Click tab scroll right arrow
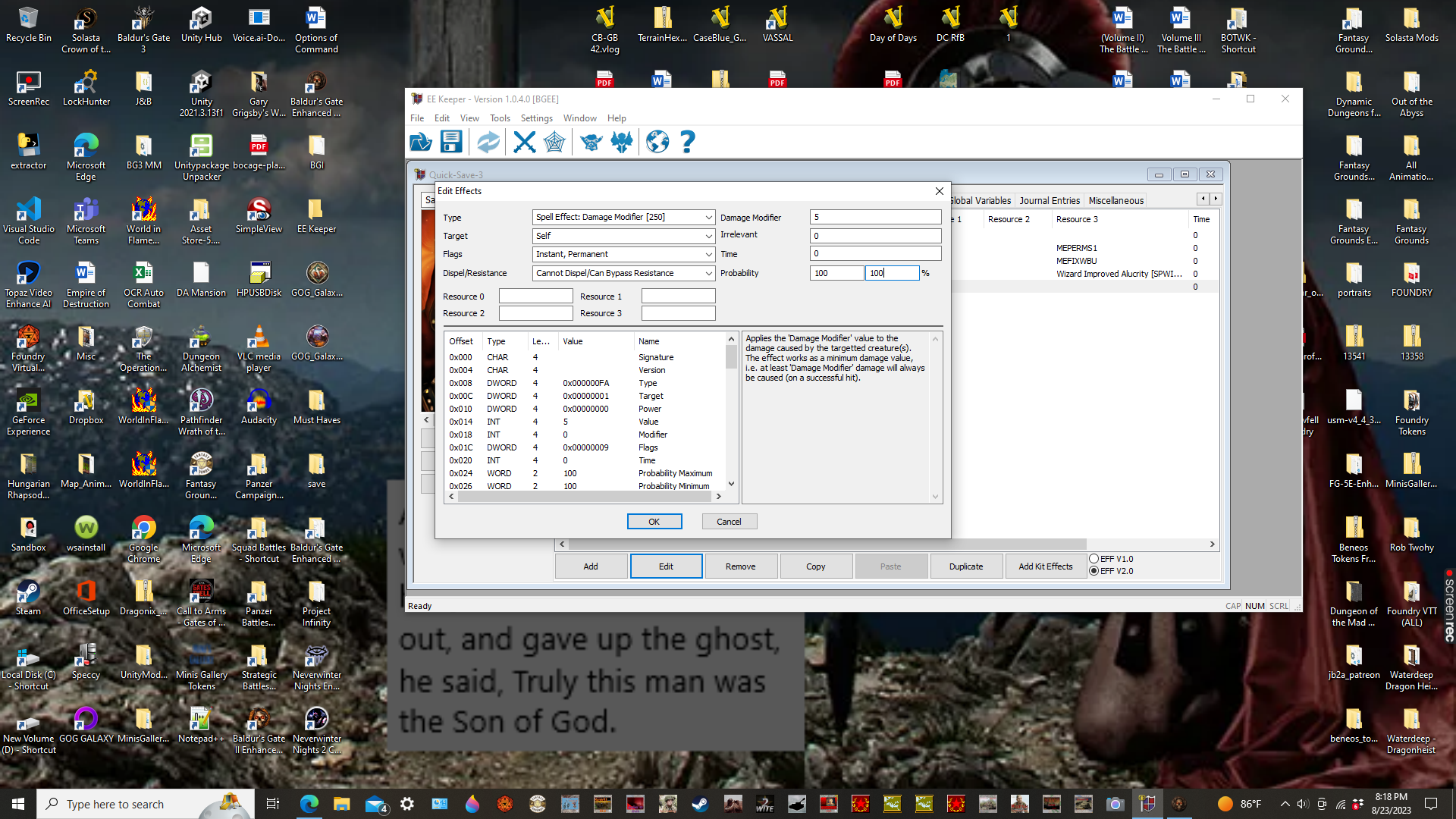 tap(1216, 199)
